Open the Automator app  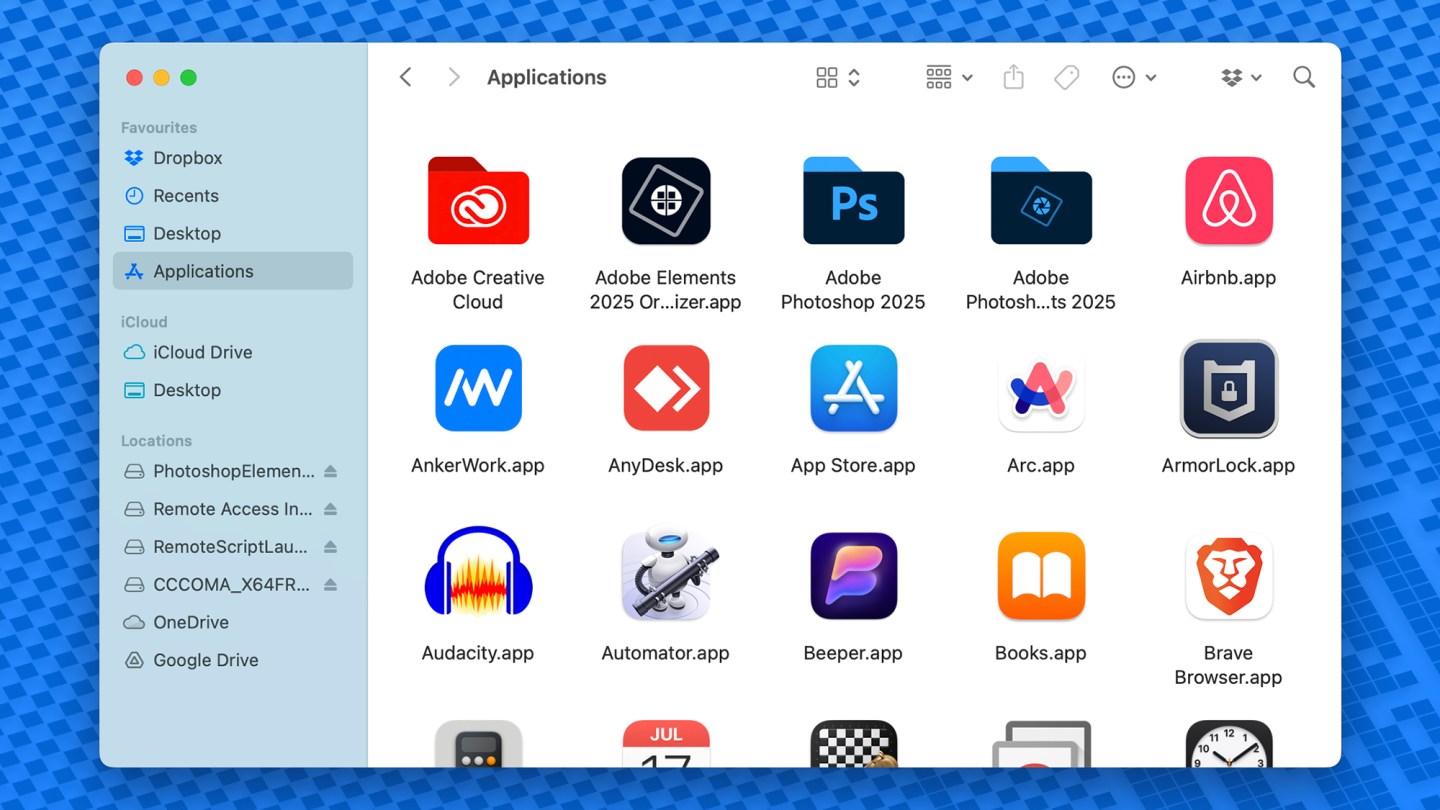point(665,575)
